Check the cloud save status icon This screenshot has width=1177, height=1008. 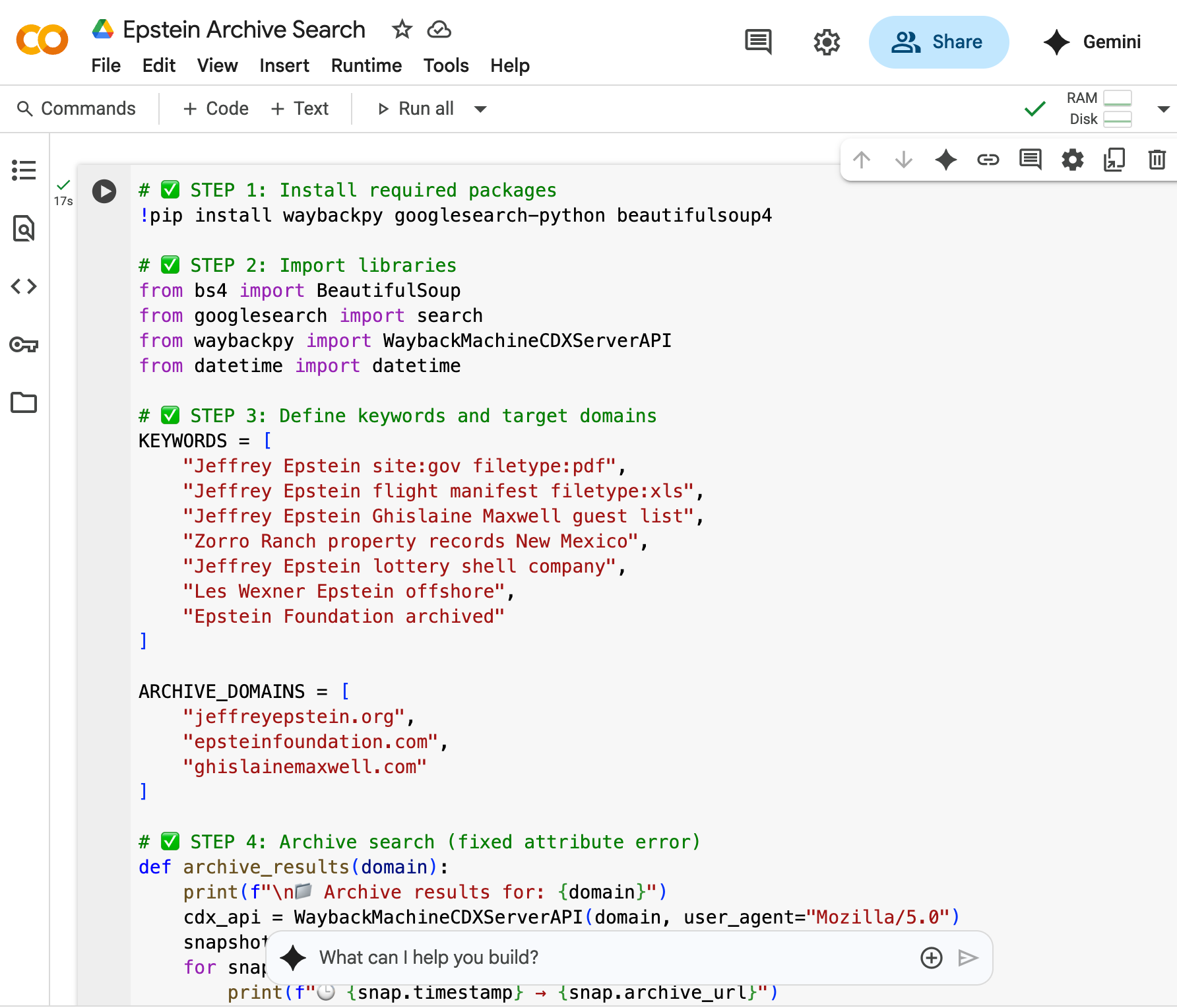point(439,29)
